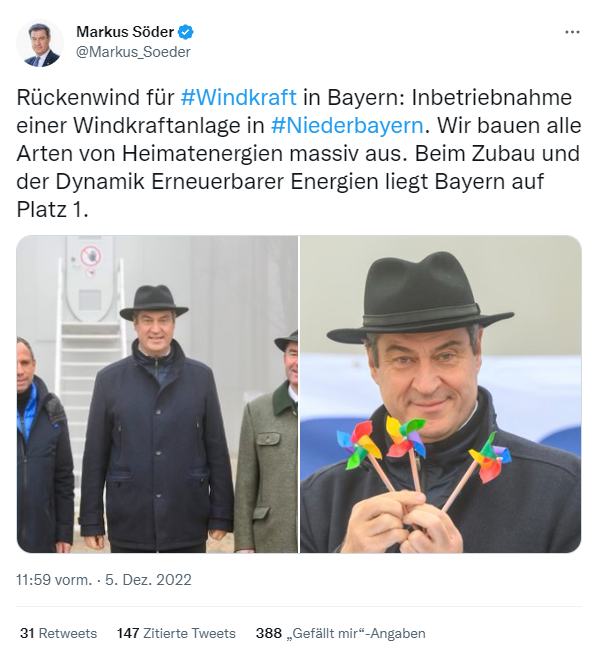595x652 pixels.
Task: Open left photo of men at turbine
Action: tap(157, 394)
